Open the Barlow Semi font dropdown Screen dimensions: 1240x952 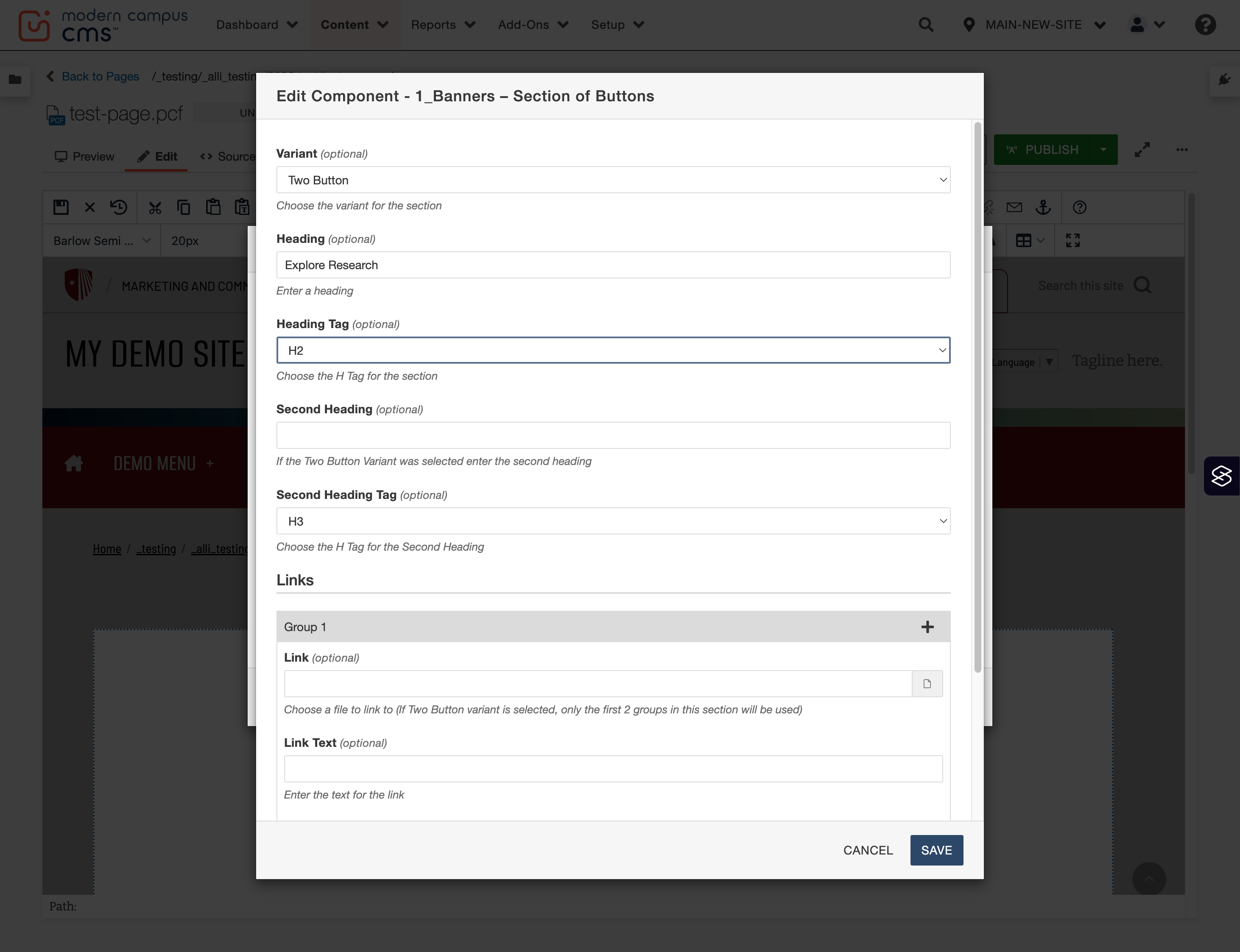tap(102, 241)
